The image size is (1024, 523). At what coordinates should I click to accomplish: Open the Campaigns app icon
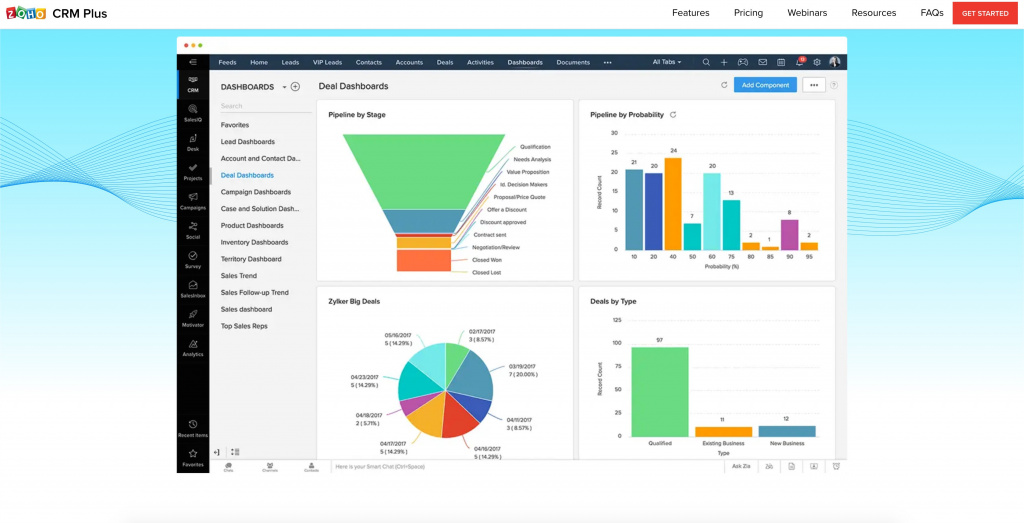click(x=193, y=199)
